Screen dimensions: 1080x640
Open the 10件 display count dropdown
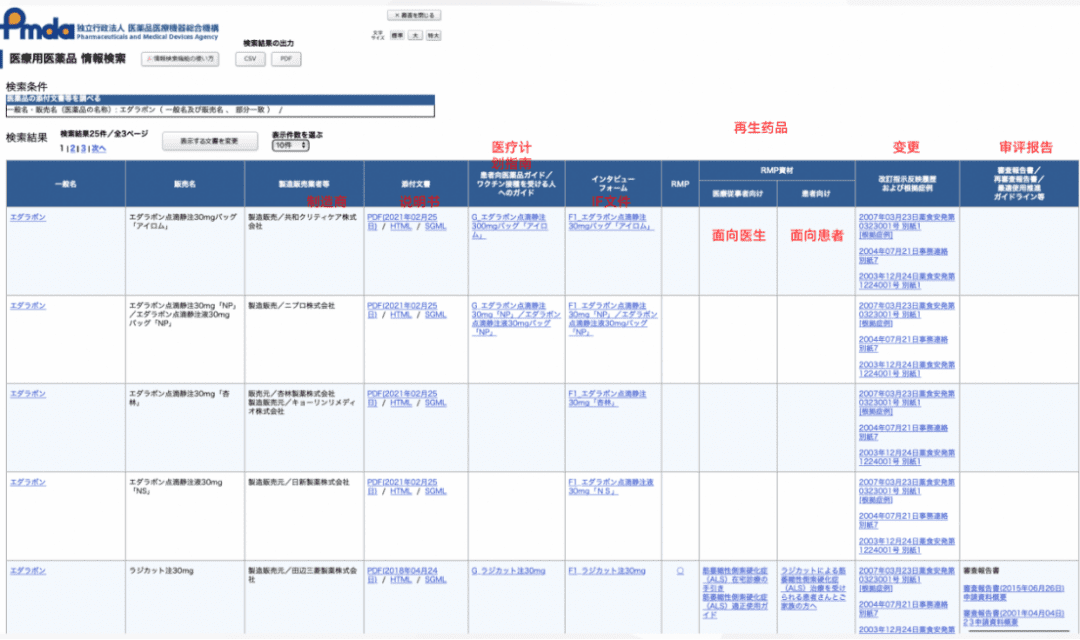tap(291, 146)
